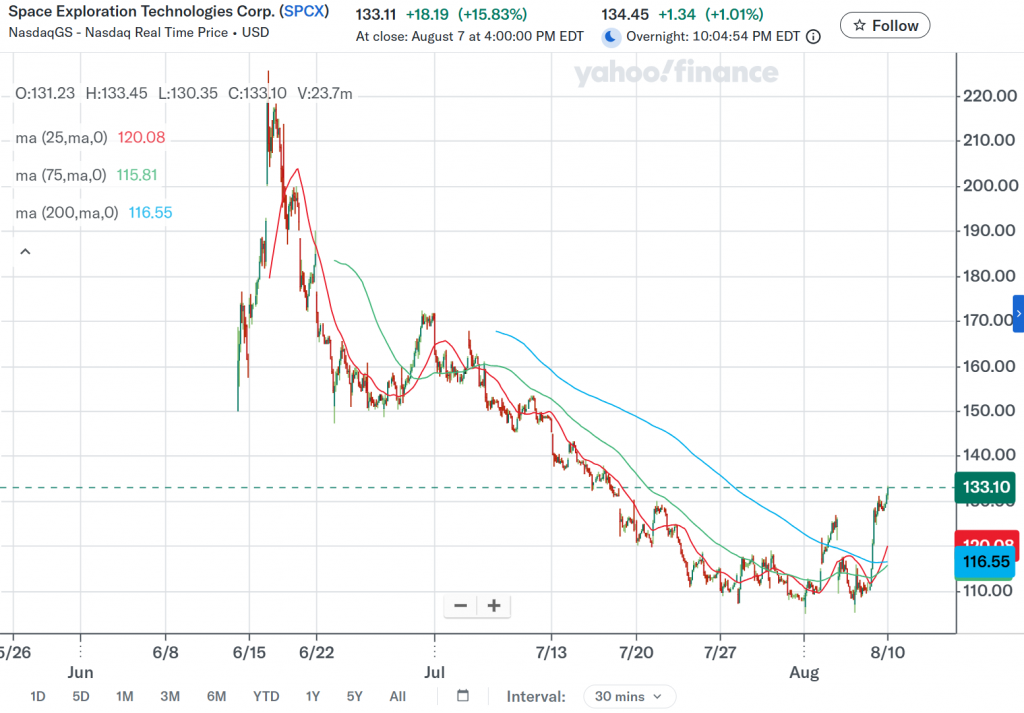Click the 7/27 date axis label
Screen dimensions: 1024x713
pyautogui.click(x=720, y=653)
